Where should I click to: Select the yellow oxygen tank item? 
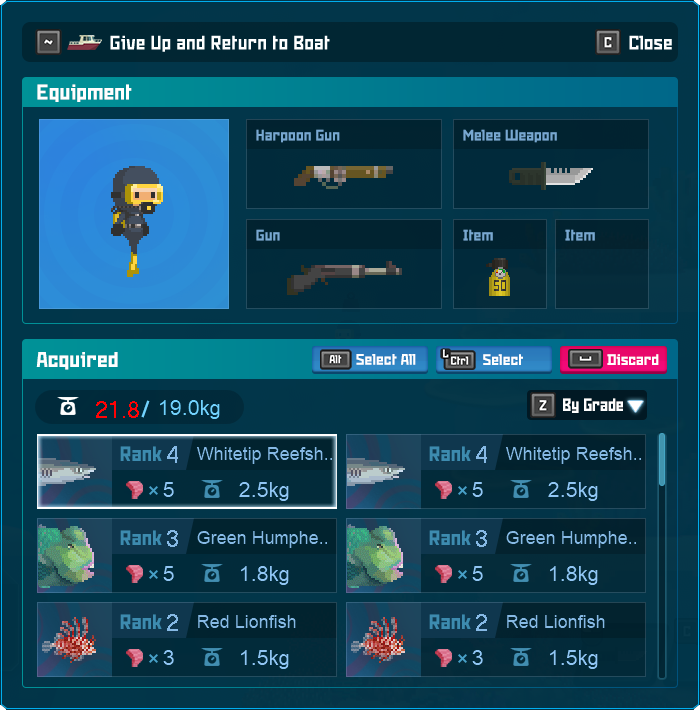tap(499, 277)
